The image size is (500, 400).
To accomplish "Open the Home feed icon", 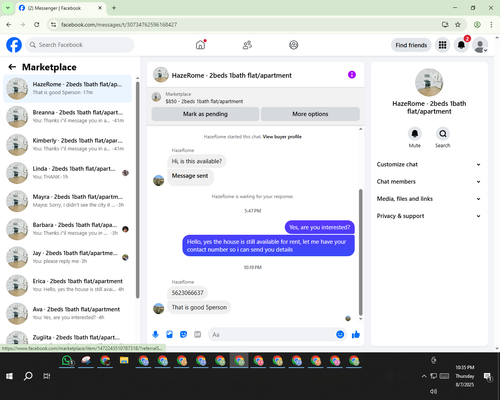I will pyautogui.click(x=200, y=45).
